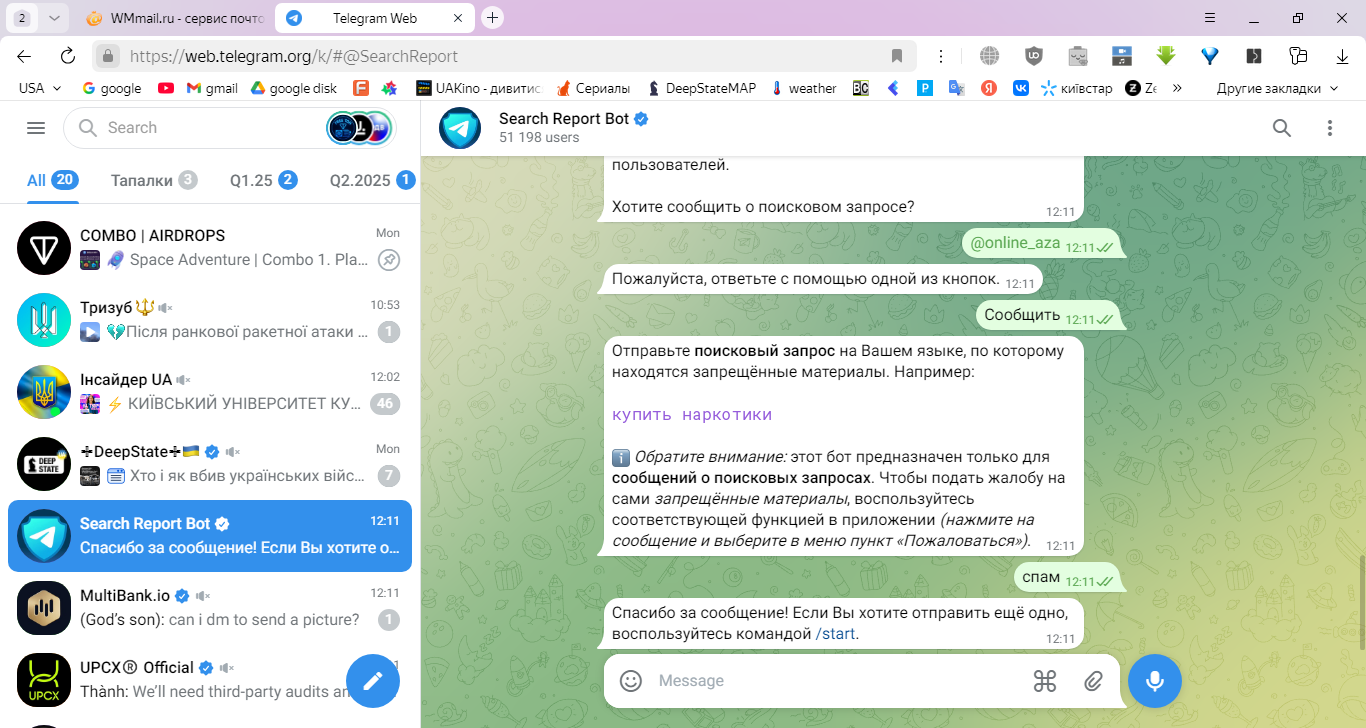The image size is (1366, 728).
Task: Open Google Translate bookmark icon
Action: 956,88
